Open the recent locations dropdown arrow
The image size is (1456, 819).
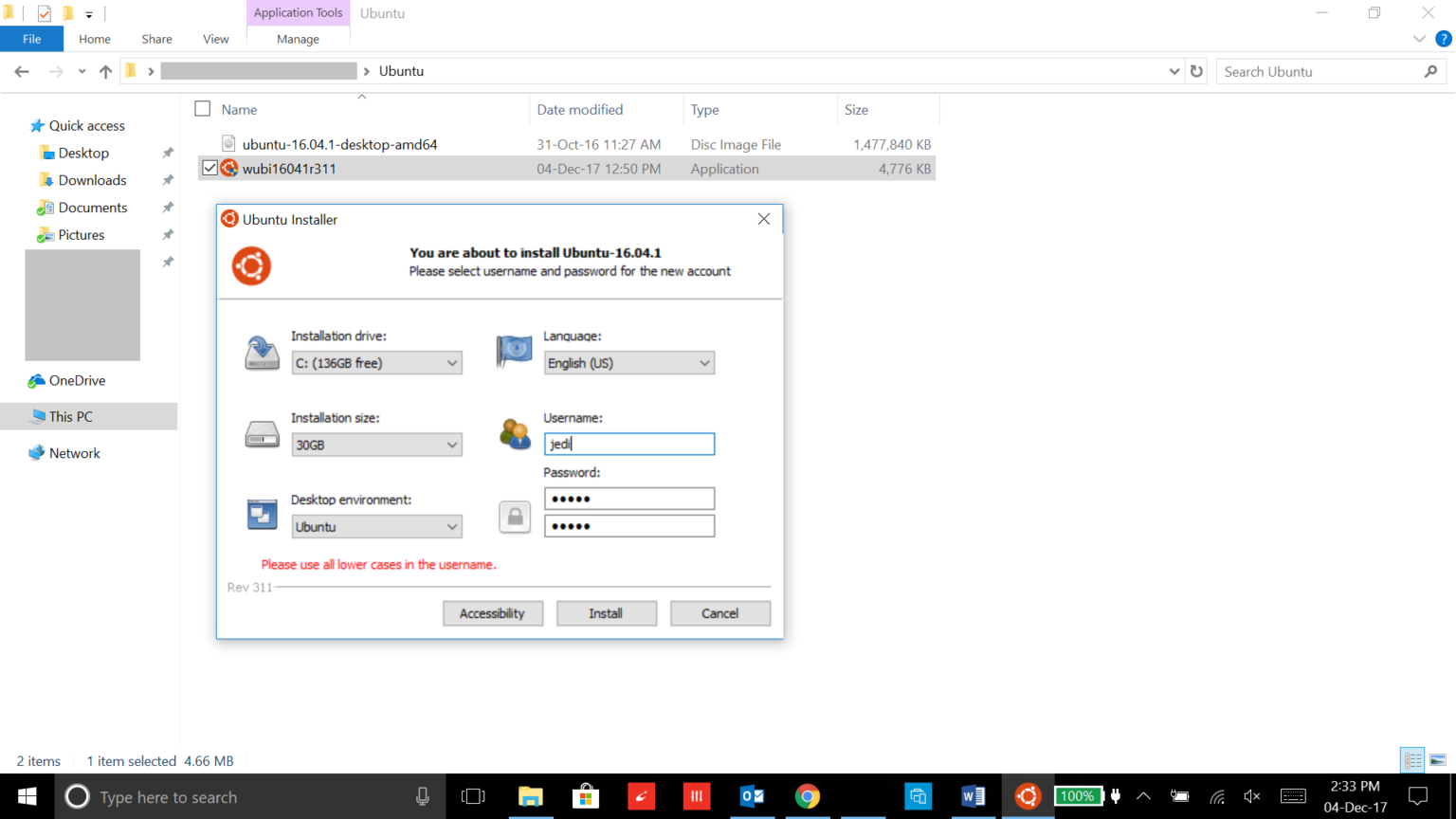click(82, 71)
